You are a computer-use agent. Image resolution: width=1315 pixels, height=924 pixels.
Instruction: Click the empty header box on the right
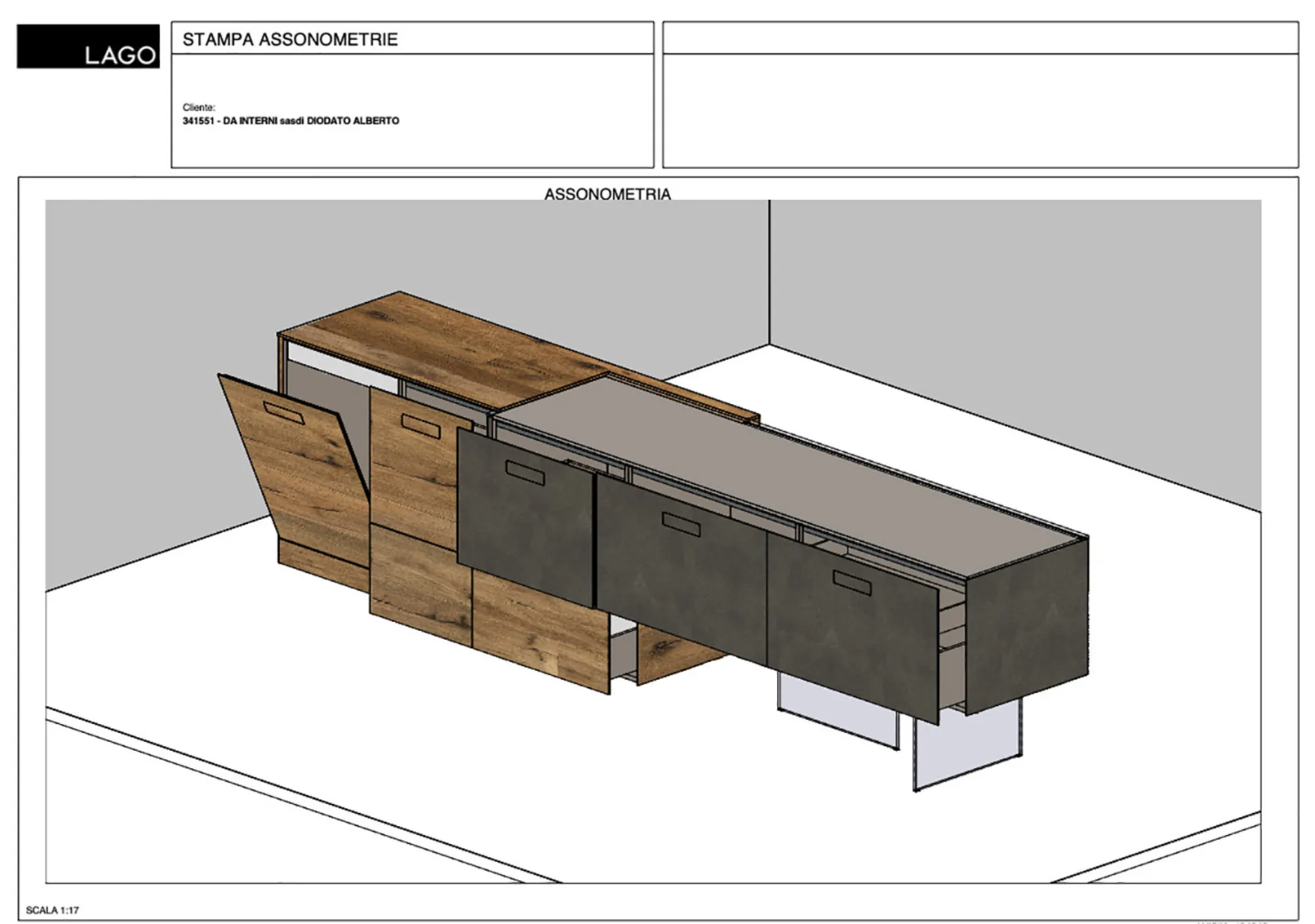point(980,110)
